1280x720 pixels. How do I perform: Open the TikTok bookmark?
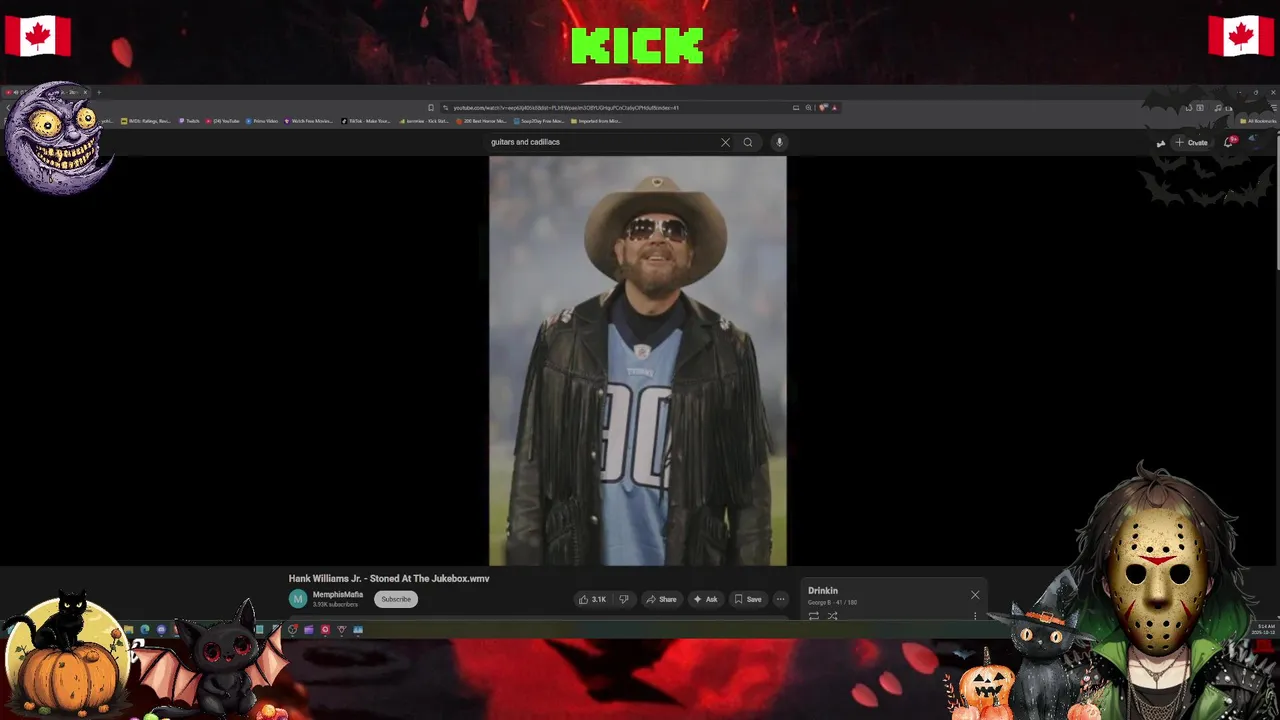click(366, 121)
